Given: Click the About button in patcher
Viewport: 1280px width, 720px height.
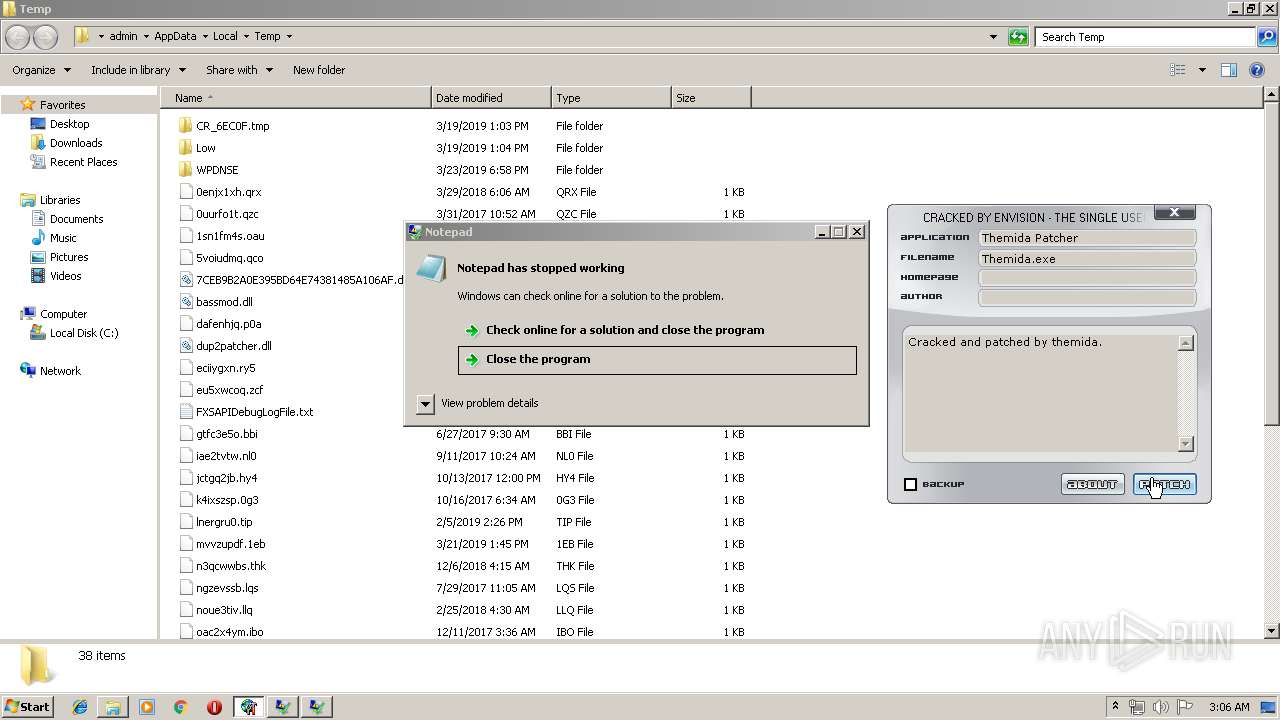Looking at the screenshot, I should click(x=1092, y=484).
